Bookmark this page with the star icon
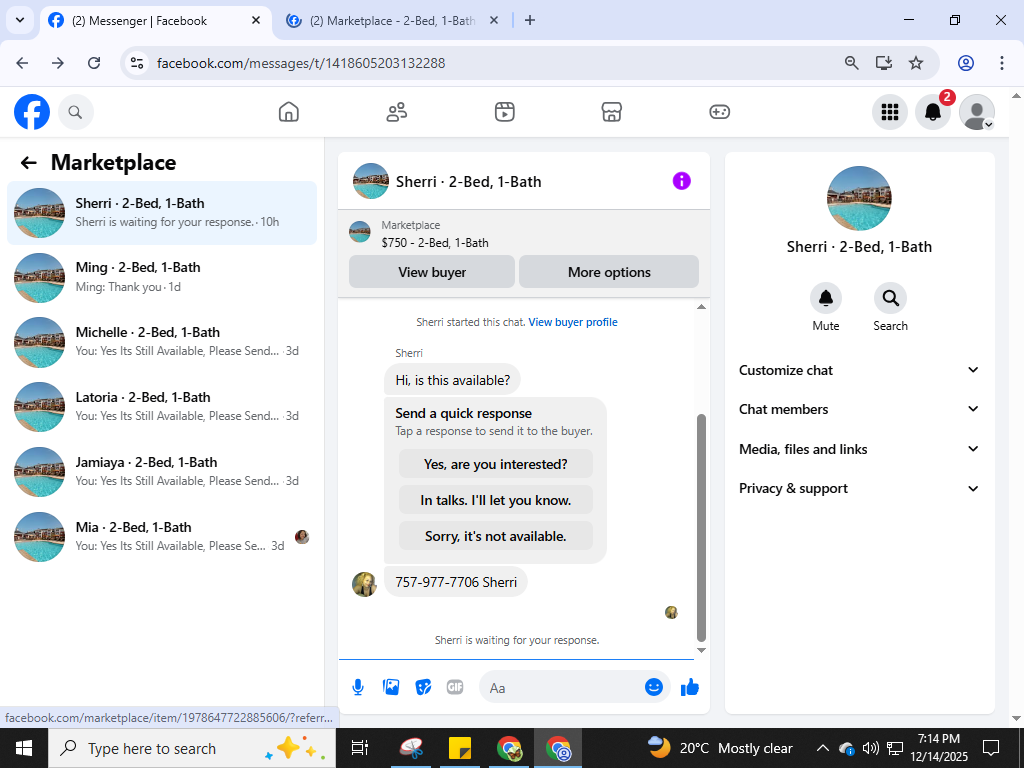Image resolution: width=1024 pixels, height=768 pixels. click(916, 63)
